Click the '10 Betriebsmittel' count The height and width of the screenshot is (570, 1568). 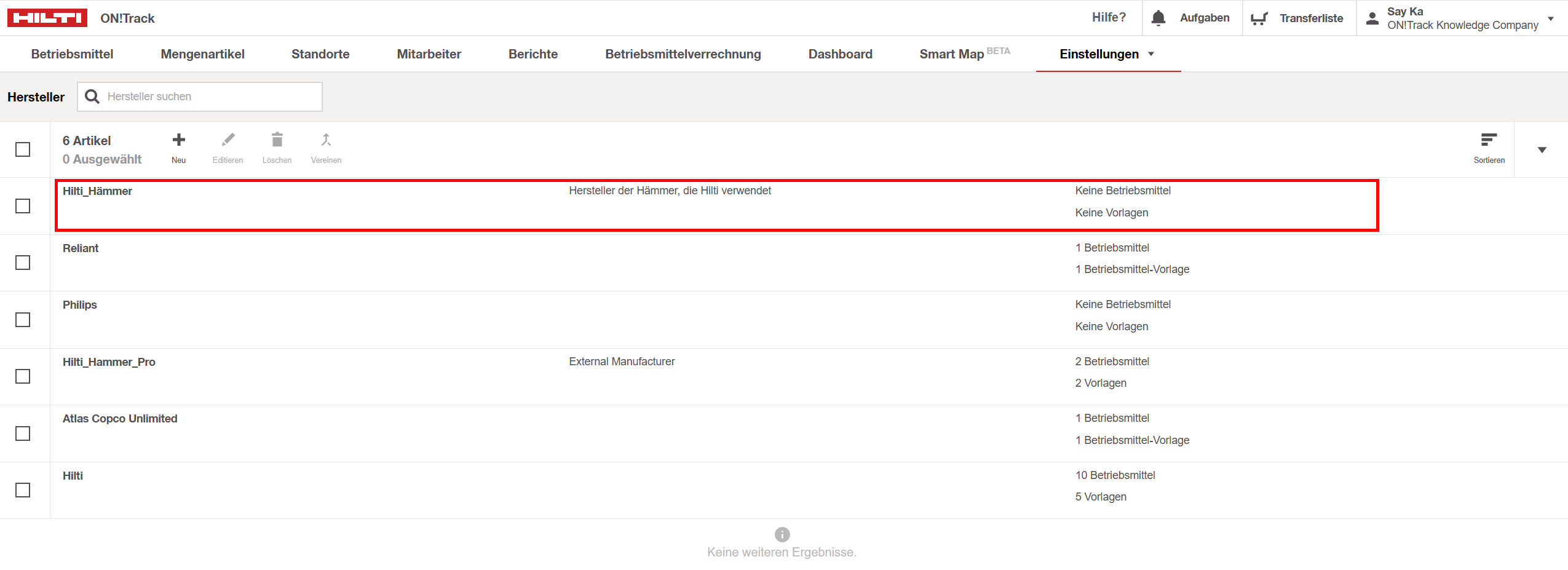(x=1115, y=475)
